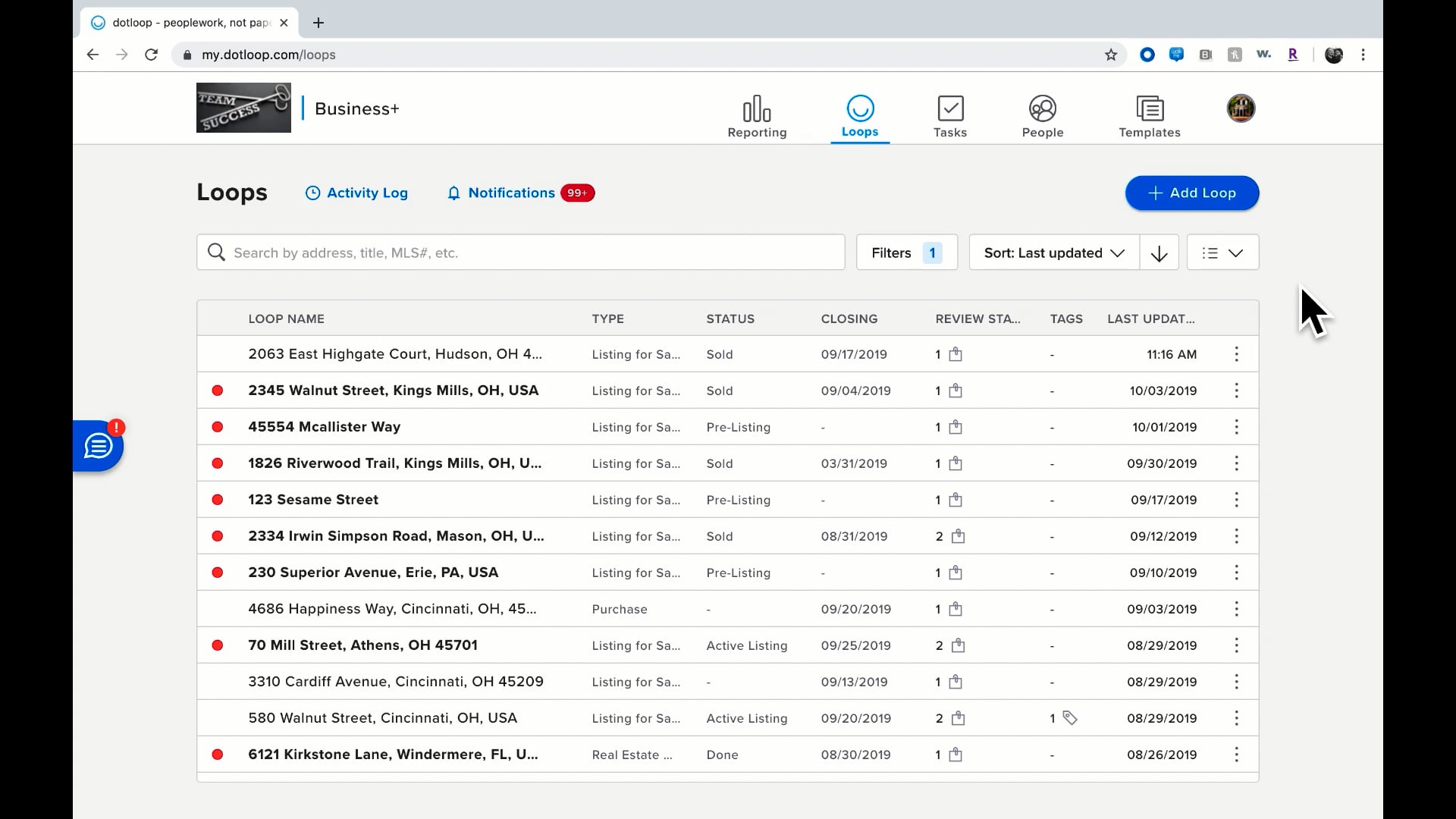Viewport: 1456px width, 819px height.
Task: View Notifications
Action: pyautogui.click(x=520, y=193)
